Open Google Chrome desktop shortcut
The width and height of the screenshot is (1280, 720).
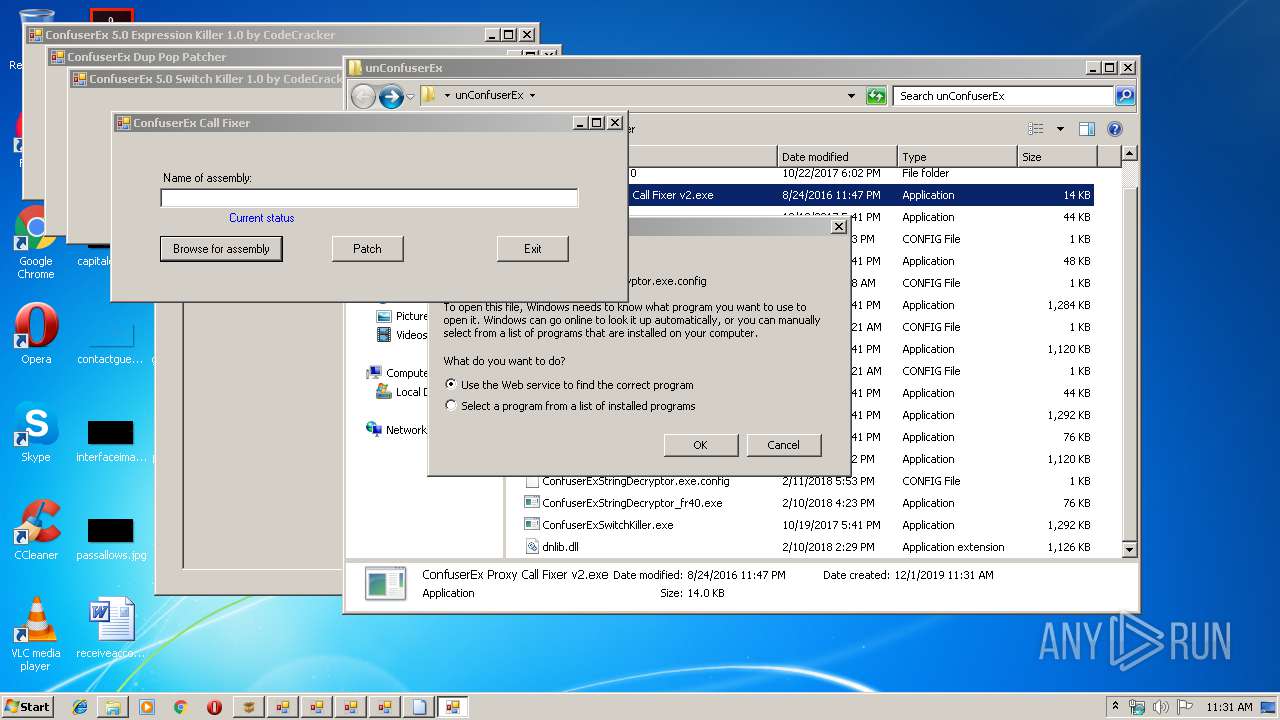click(35, 243)
